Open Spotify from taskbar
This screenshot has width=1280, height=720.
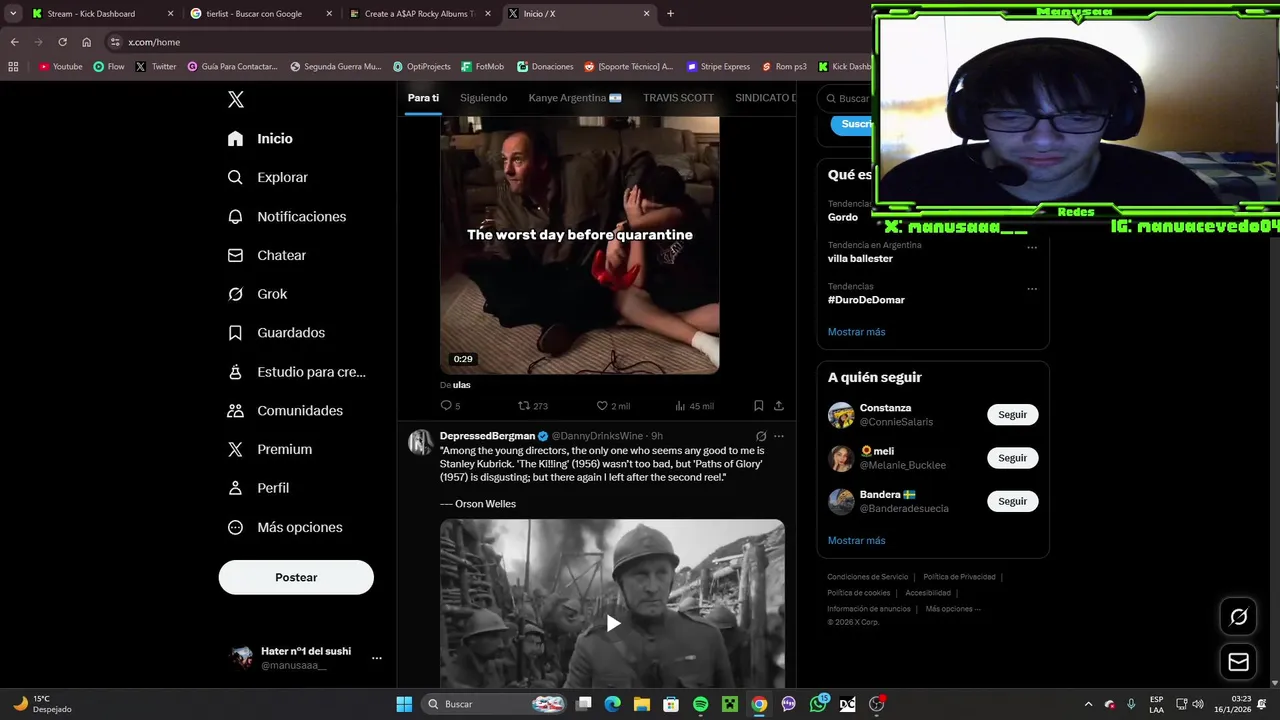701,704
